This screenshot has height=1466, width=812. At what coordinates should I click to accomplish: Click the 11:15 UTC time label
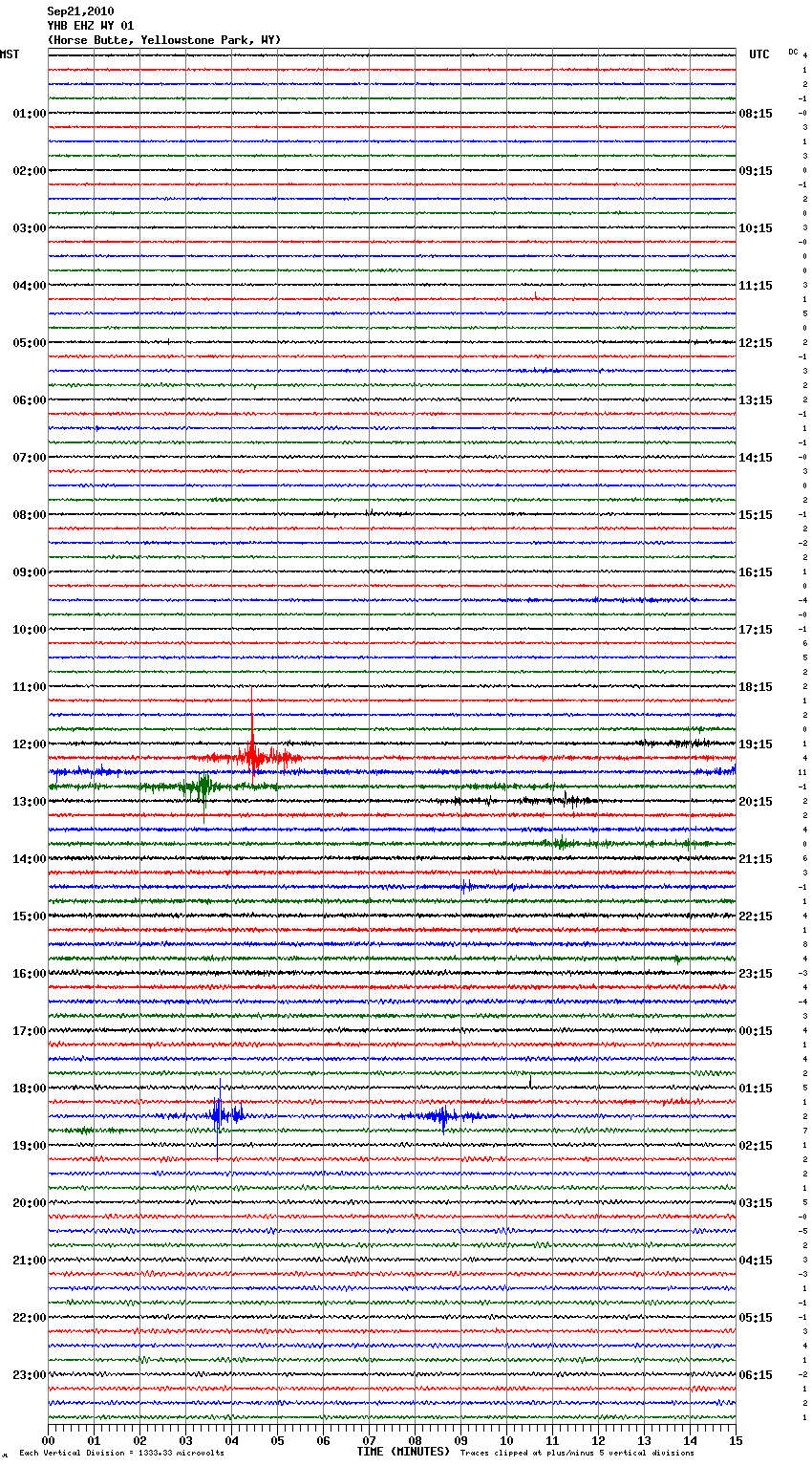pos(756,286)
